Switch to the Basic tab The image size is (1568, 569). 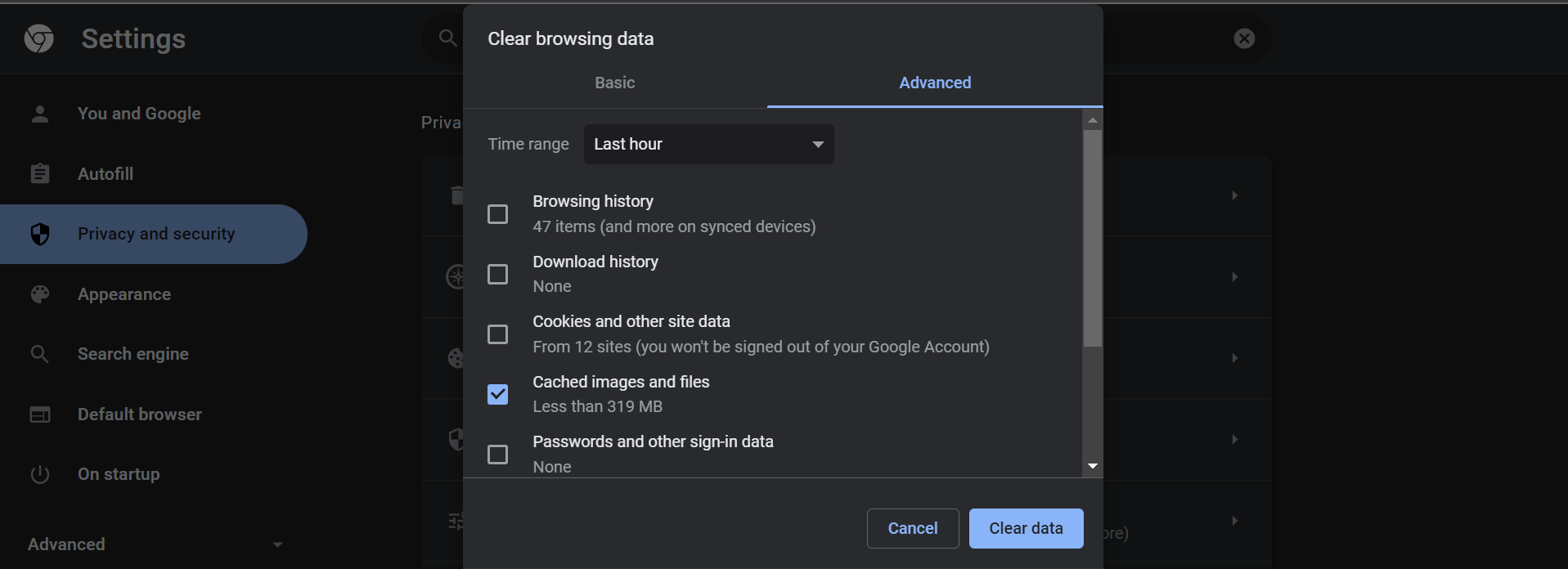point(614,83)
